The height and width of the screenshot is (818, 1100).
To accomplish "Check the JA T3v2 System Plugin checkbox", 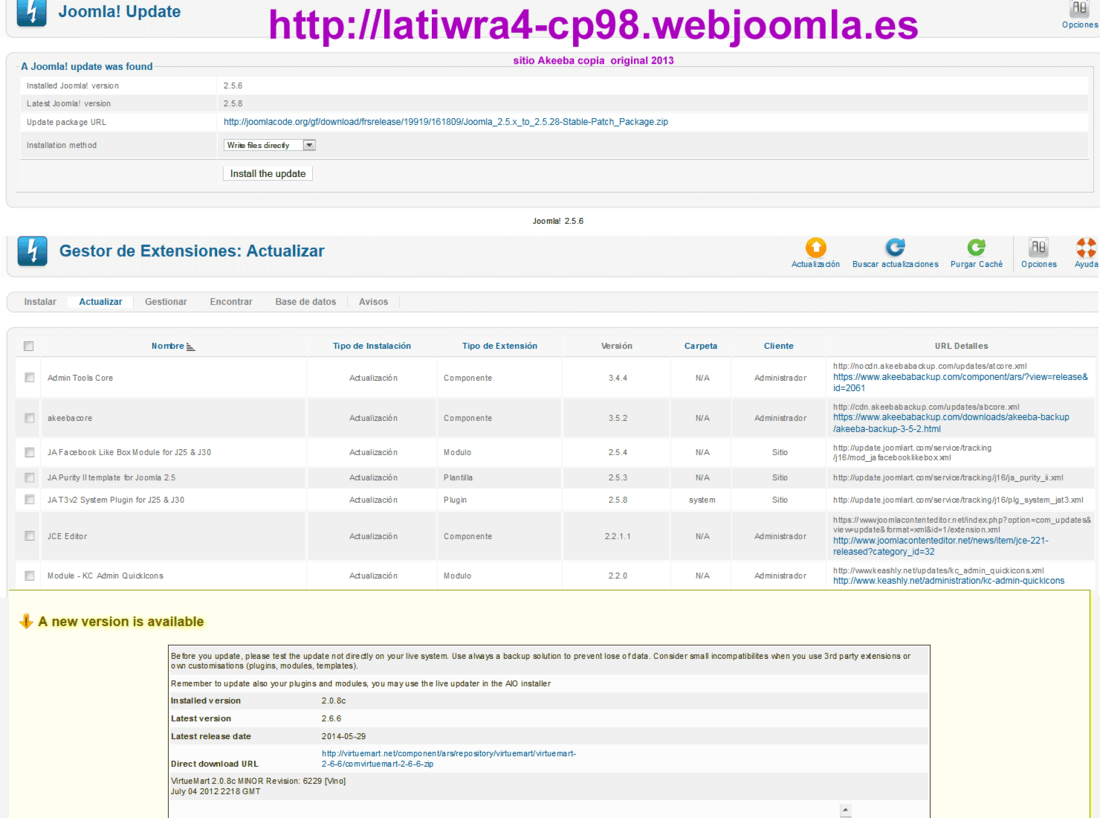I will click(29, 499).
